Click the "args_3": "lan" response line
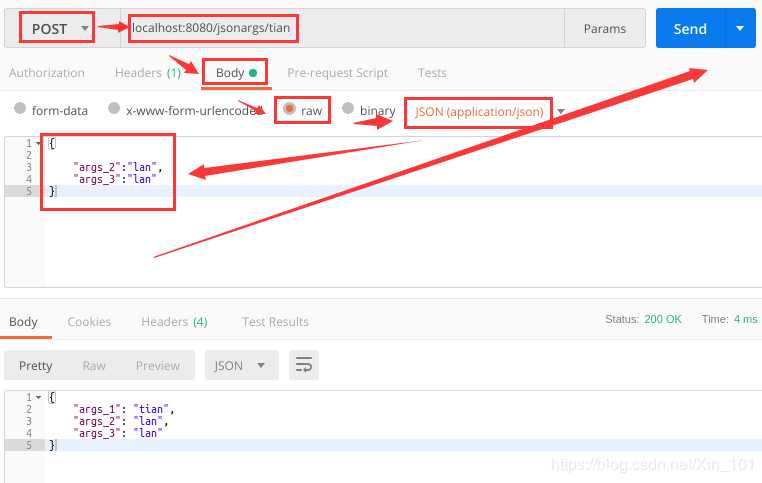The width and height of the screenshot is (762, 483). pos(118,433)
